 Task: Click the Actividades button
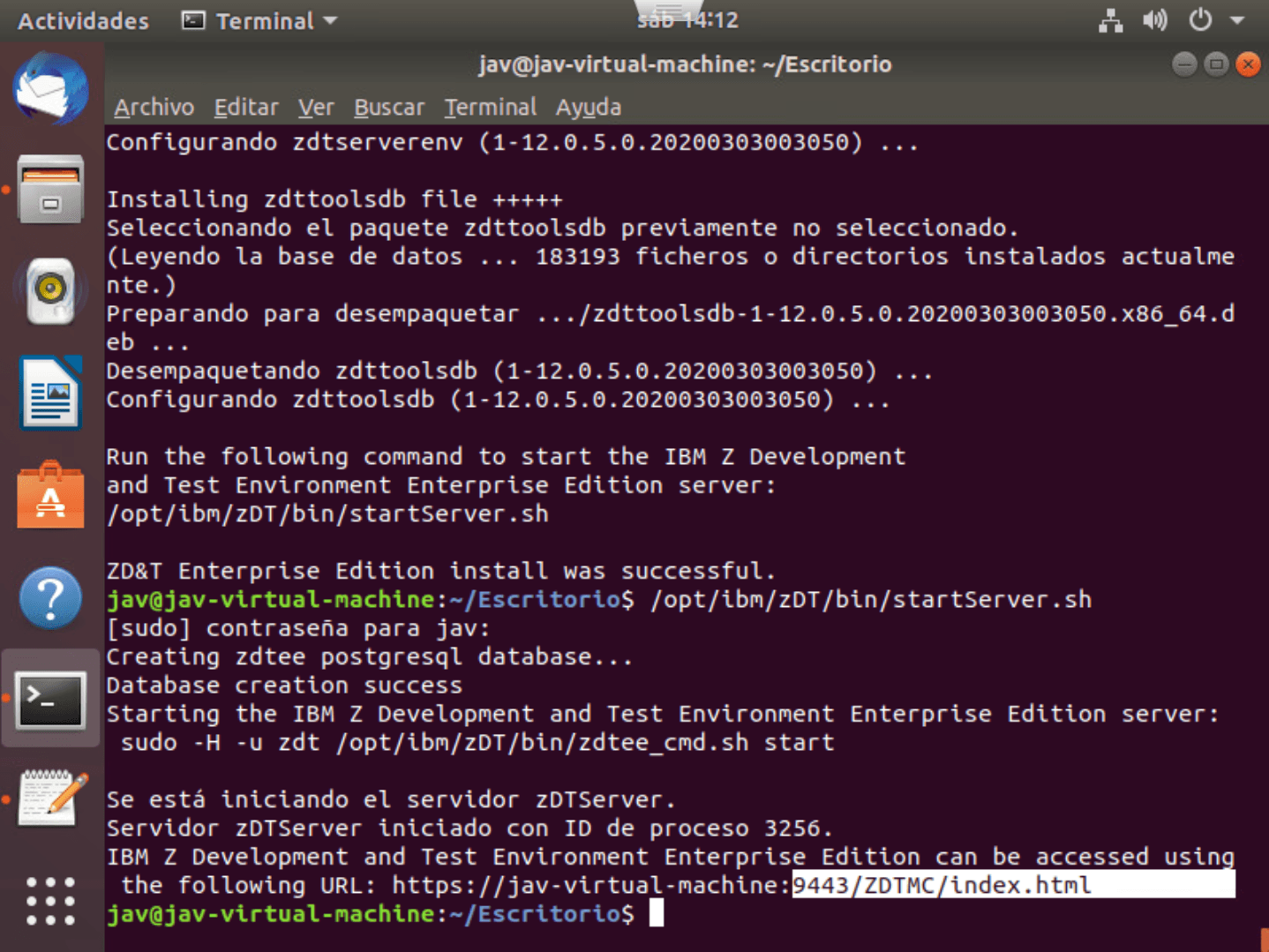83,21
